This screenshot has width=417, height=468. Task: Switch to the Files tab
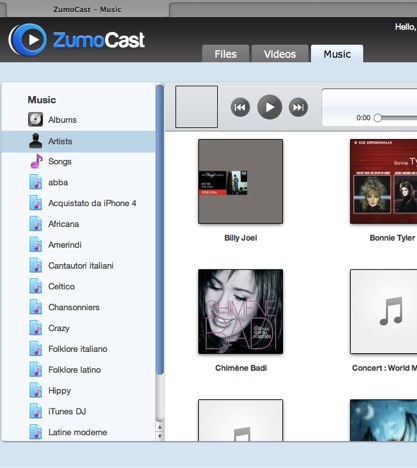click(x=225, y=54)
